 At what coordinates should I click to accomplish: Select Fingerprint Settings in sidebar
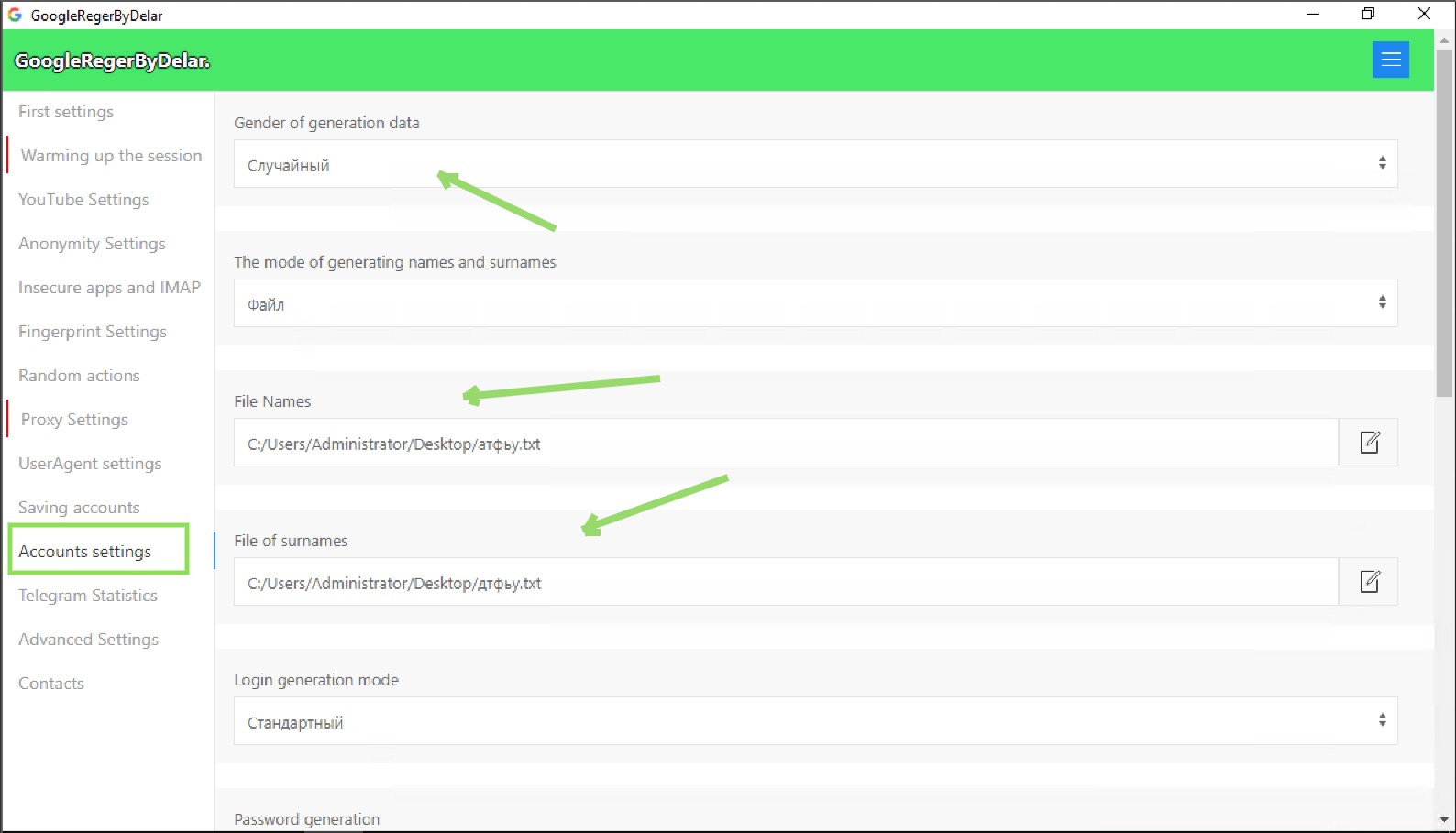(x=93, y=332)
